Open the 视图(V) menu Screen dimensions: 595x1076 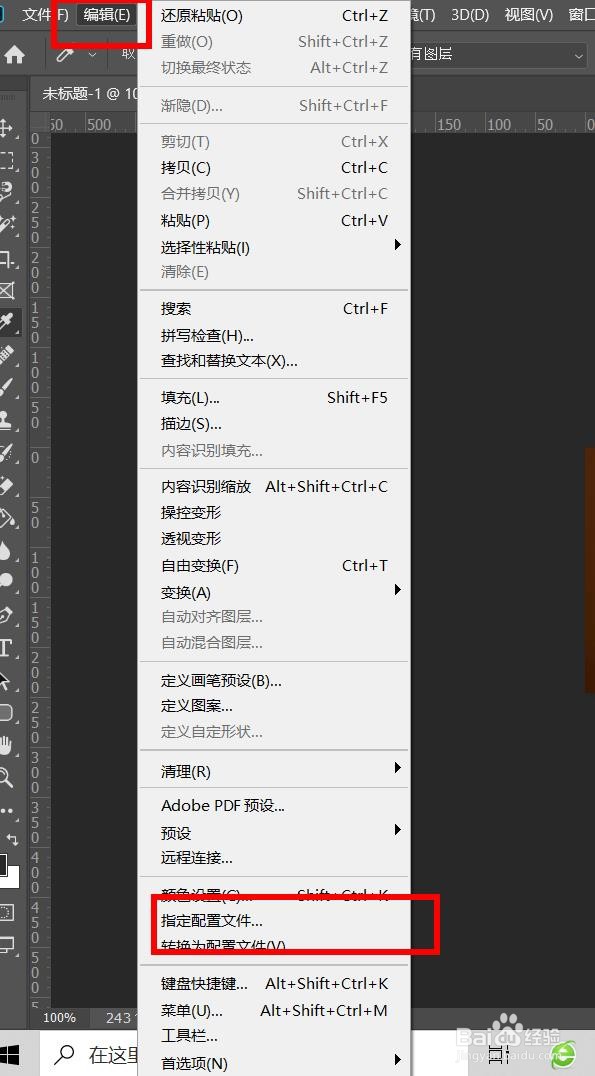point(528,14)
